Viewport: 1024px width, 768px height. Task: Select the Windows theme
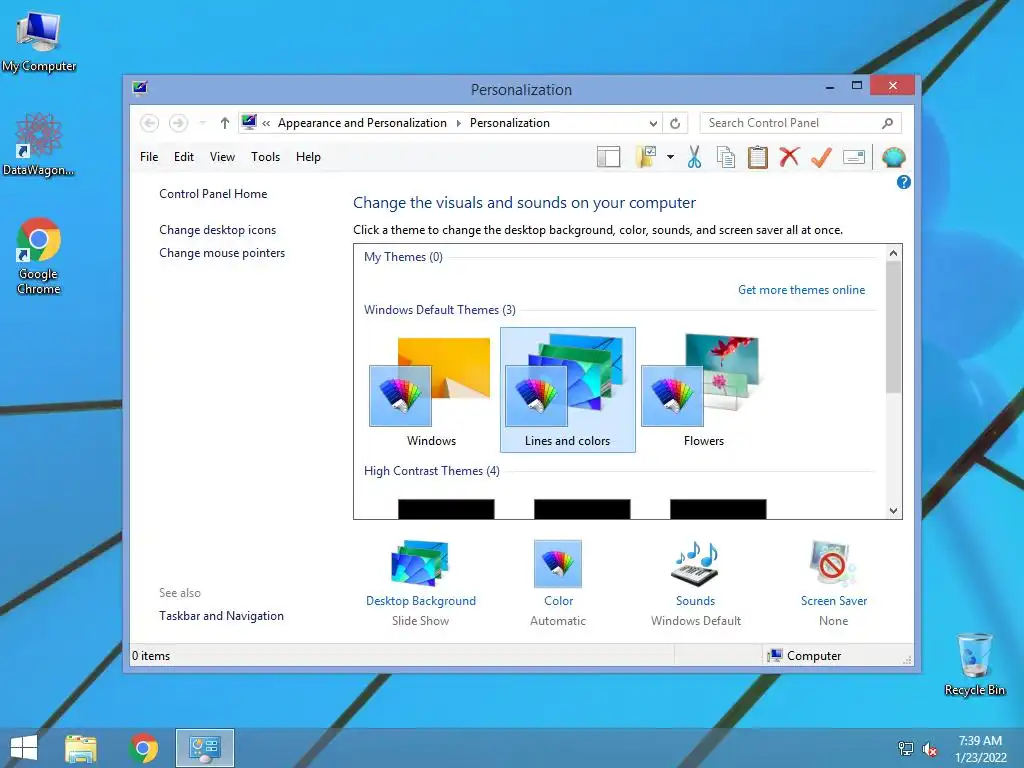point(431,391)
